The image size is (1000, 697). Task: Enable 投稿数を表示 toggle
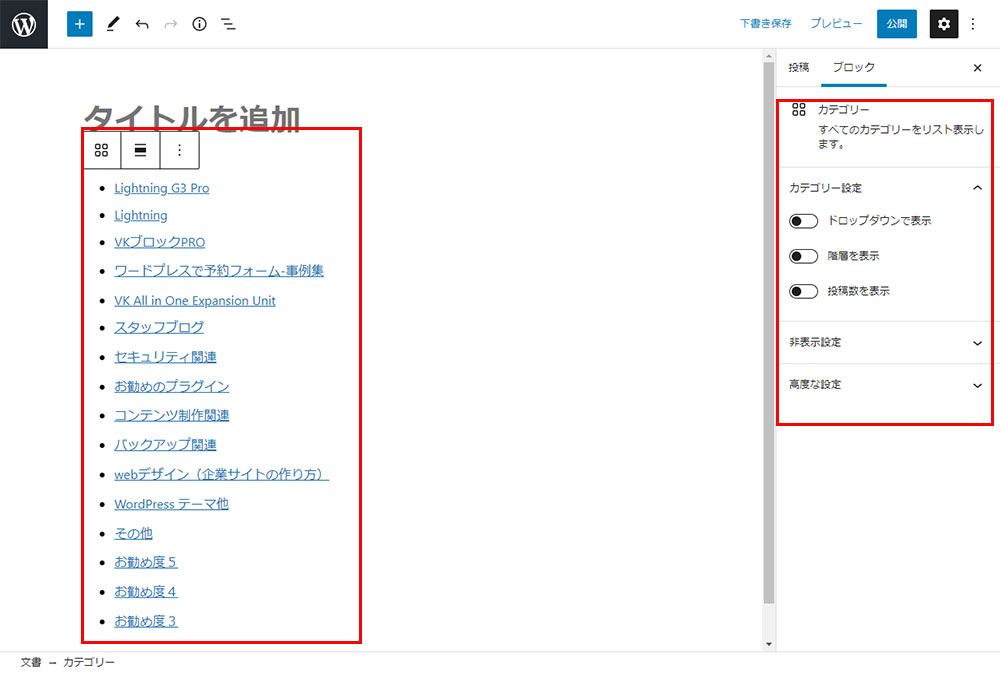coord(804,292)
